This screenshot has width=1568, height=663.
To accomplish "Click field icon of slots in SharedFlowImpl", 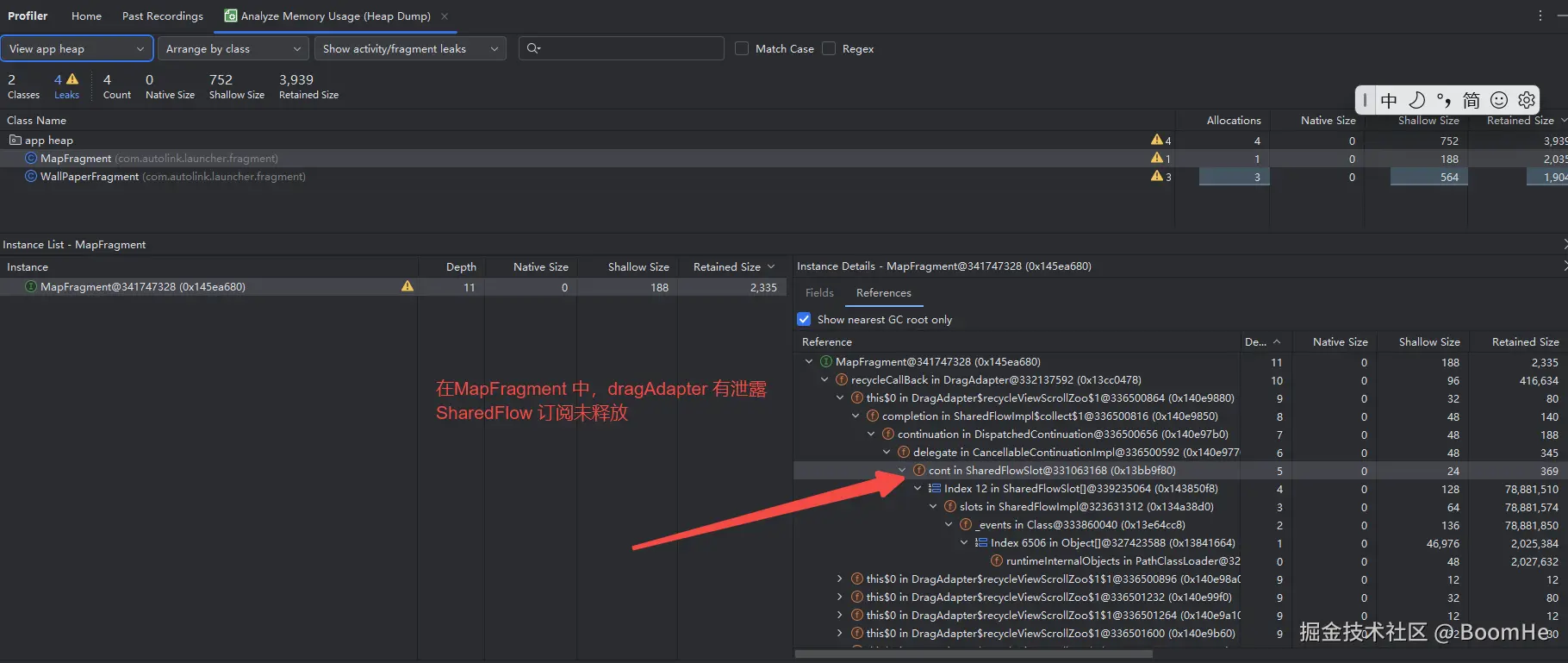I will pos(950,507).
